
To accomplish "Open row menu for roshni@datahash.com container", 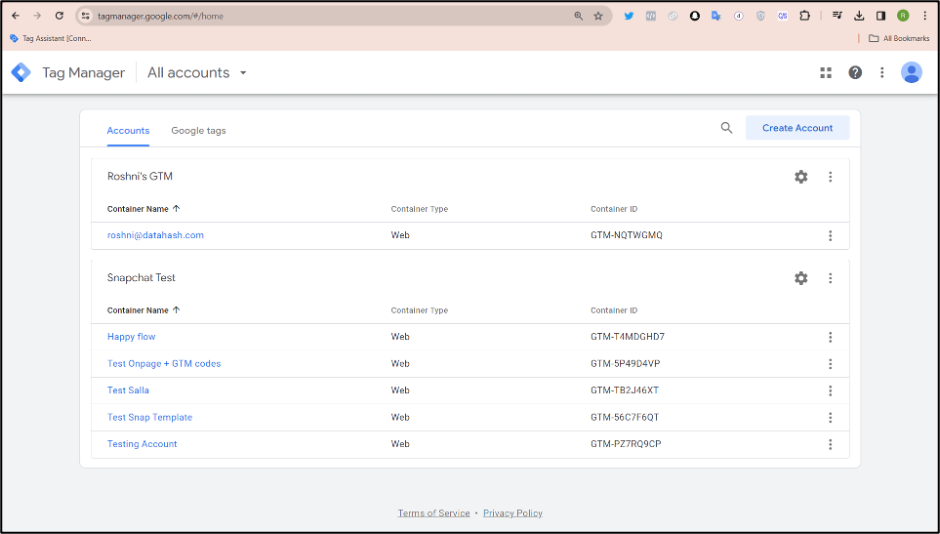I will coord(830,236).
